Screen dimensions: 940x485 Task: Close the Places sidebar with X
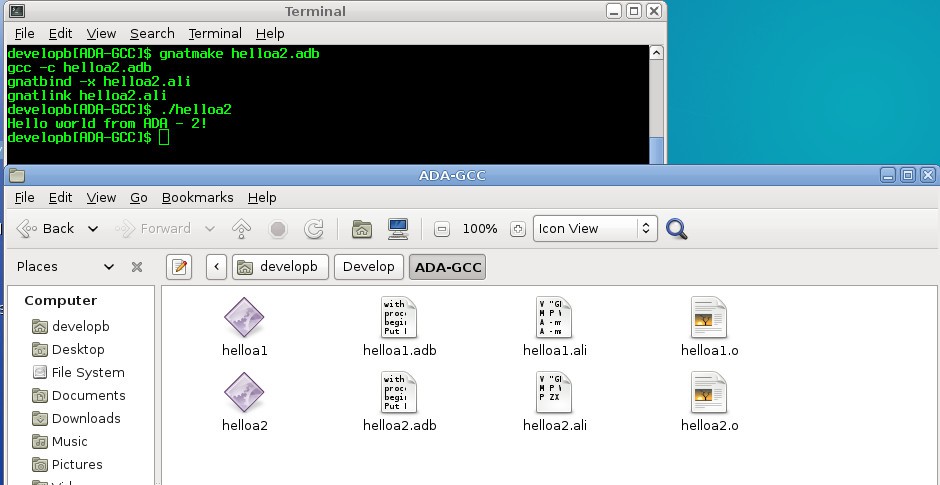point(137,267)
